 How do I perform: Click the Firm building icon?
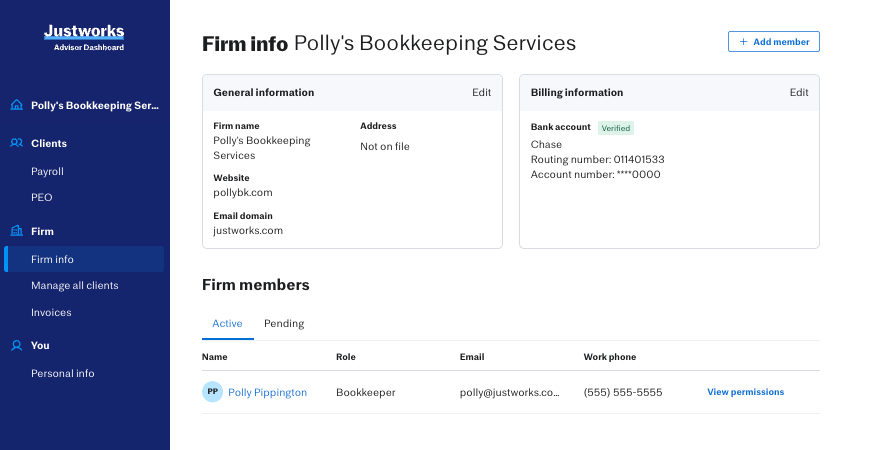click(x=16, y=231)
